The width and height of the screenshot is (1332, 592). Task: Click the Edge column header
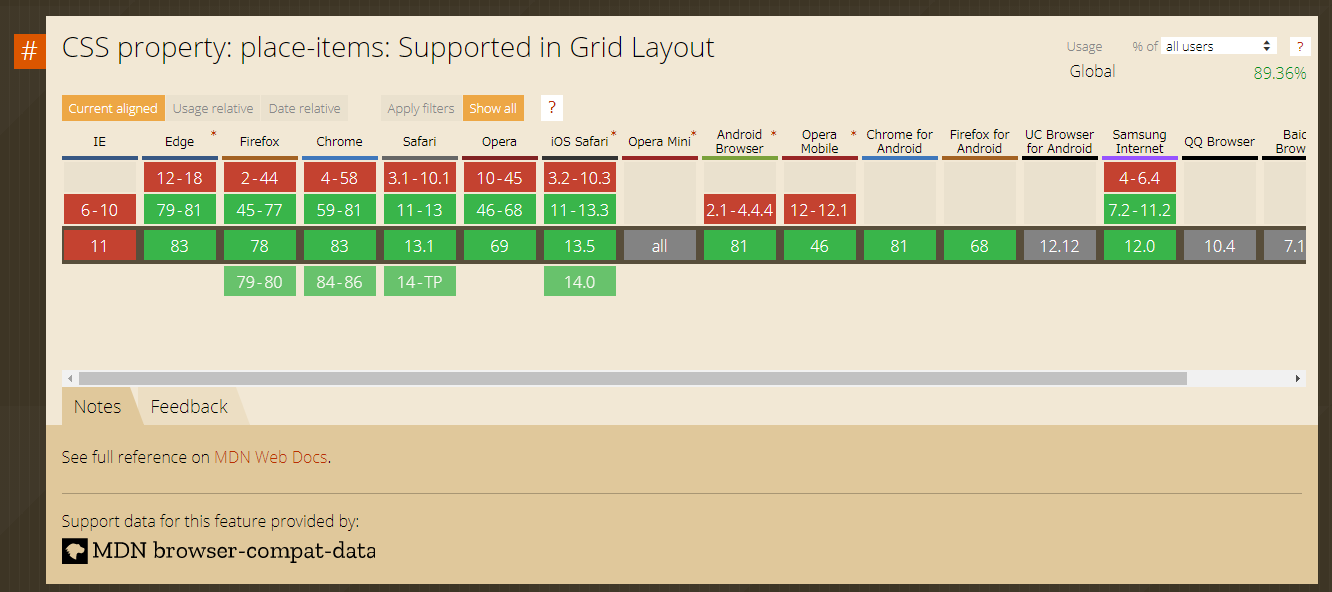click(180, 142)
